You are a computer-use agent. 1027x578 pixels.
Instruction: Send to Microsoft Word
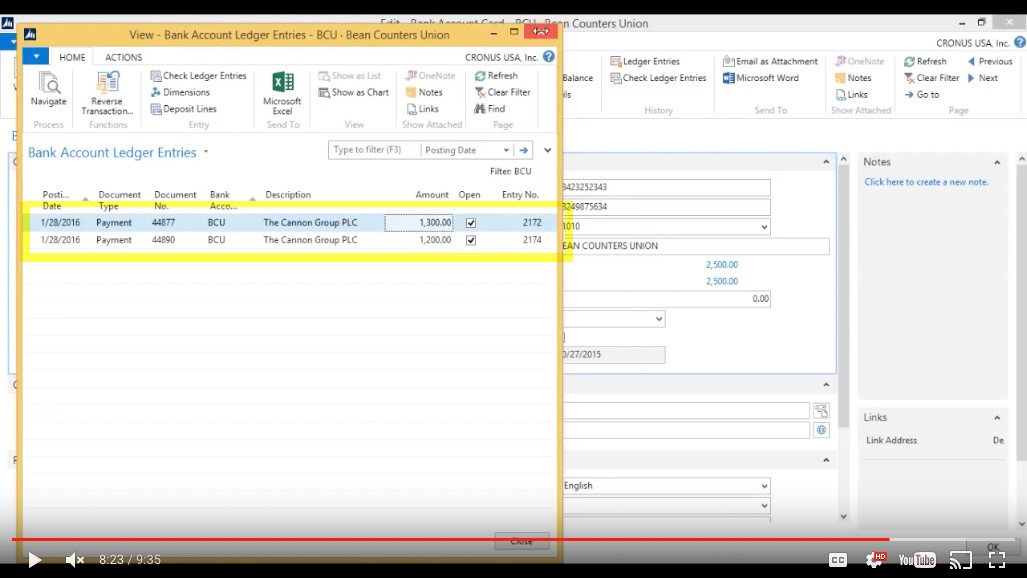coord(761,78)
